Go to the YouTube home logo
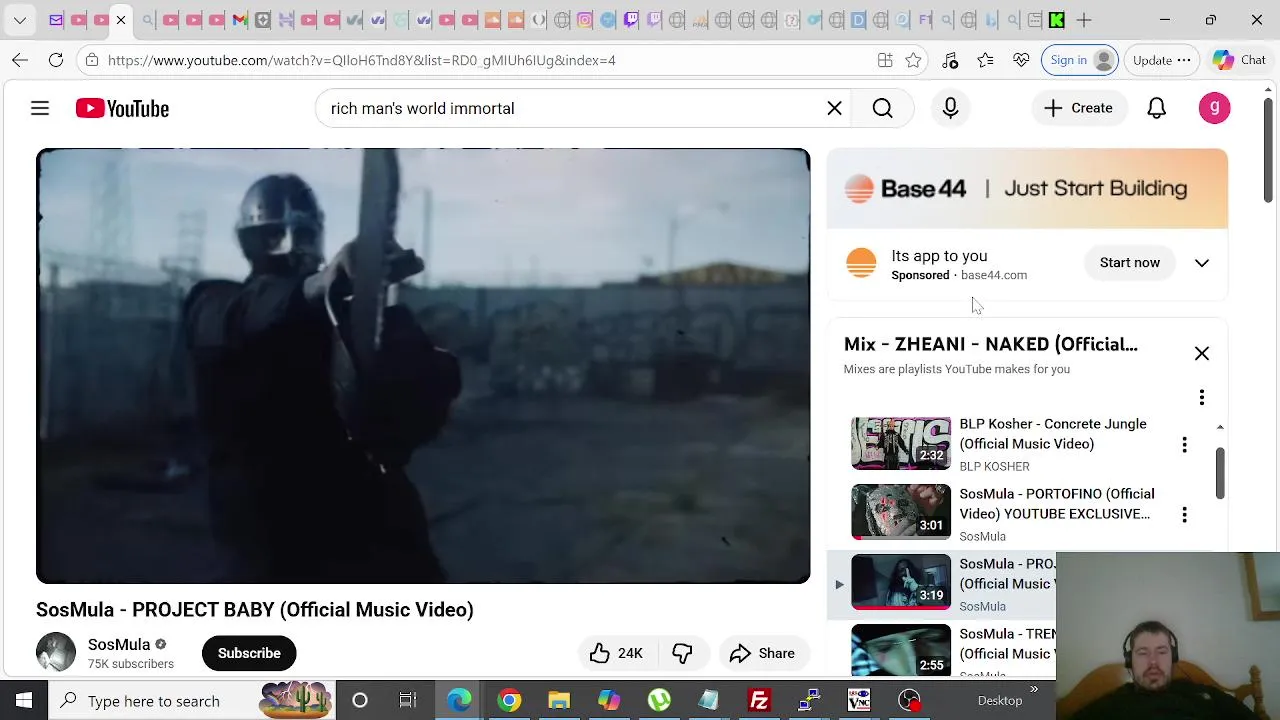Image resolution: width=1280 pixels, height=720 pixels. (122, 108)
